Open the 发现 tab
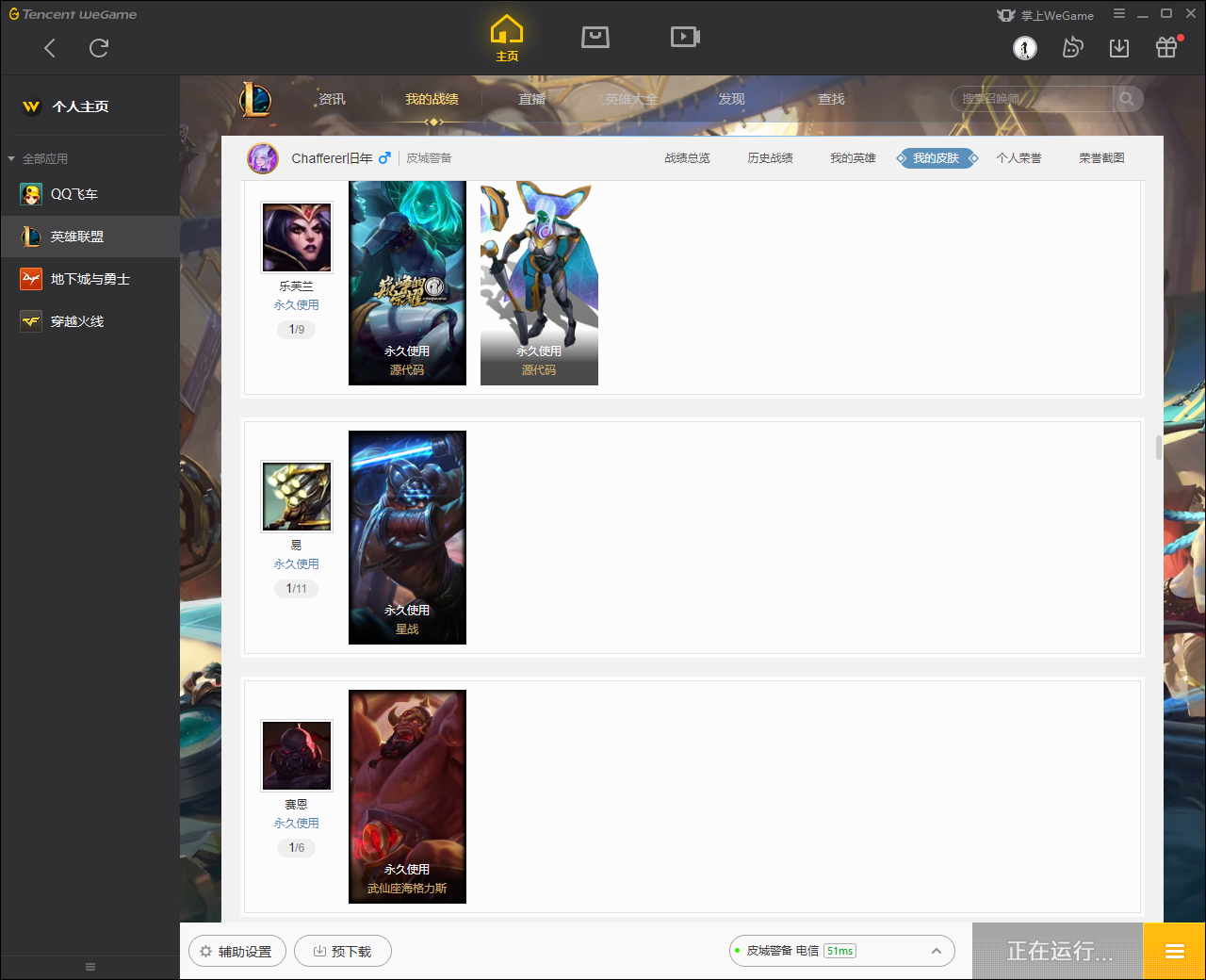The height and width of the screenshot is (980, 1206). point(731,99)
